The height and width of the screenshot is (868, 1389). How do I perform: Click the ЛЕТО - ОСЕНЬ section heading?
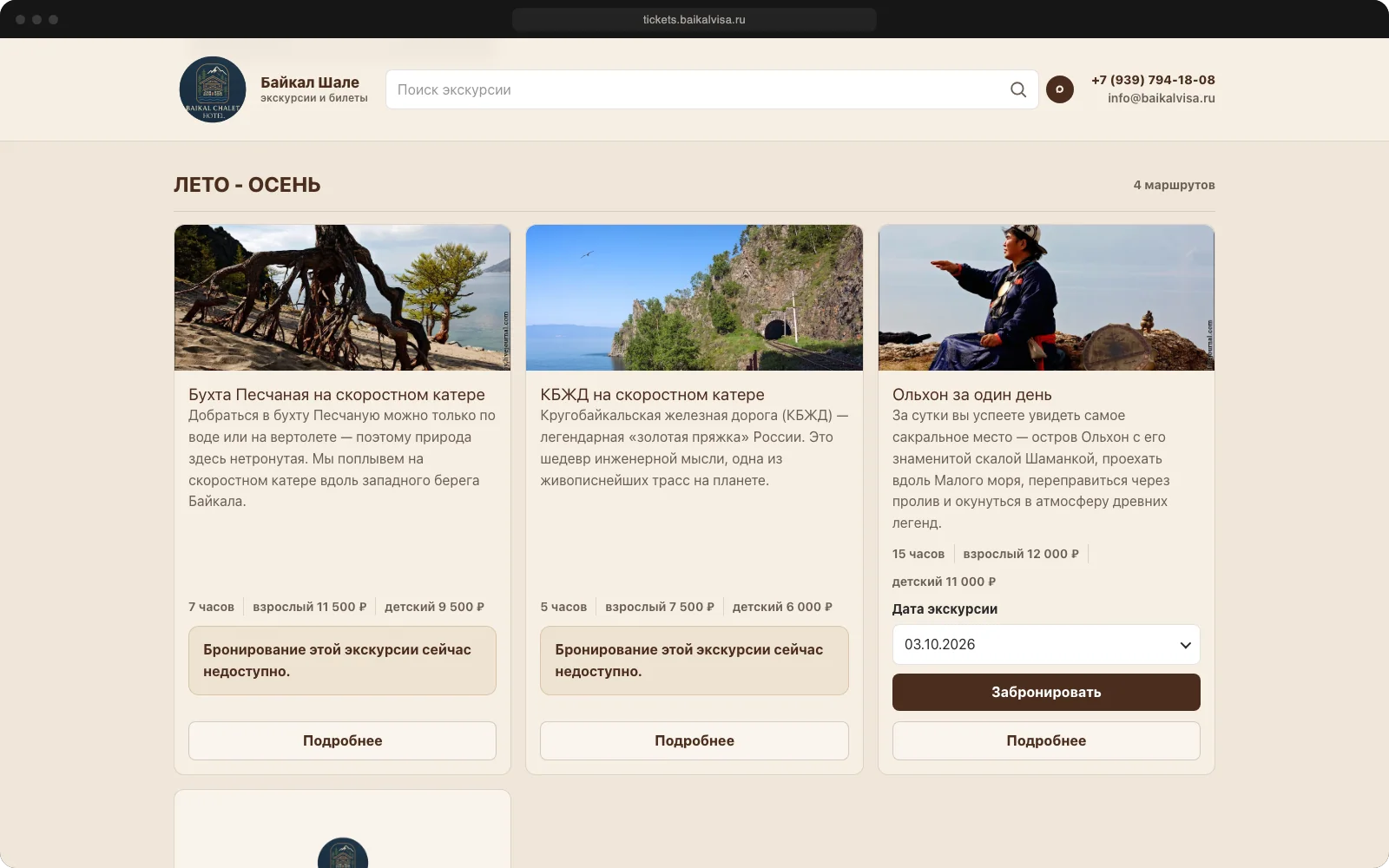coord(247,185)
